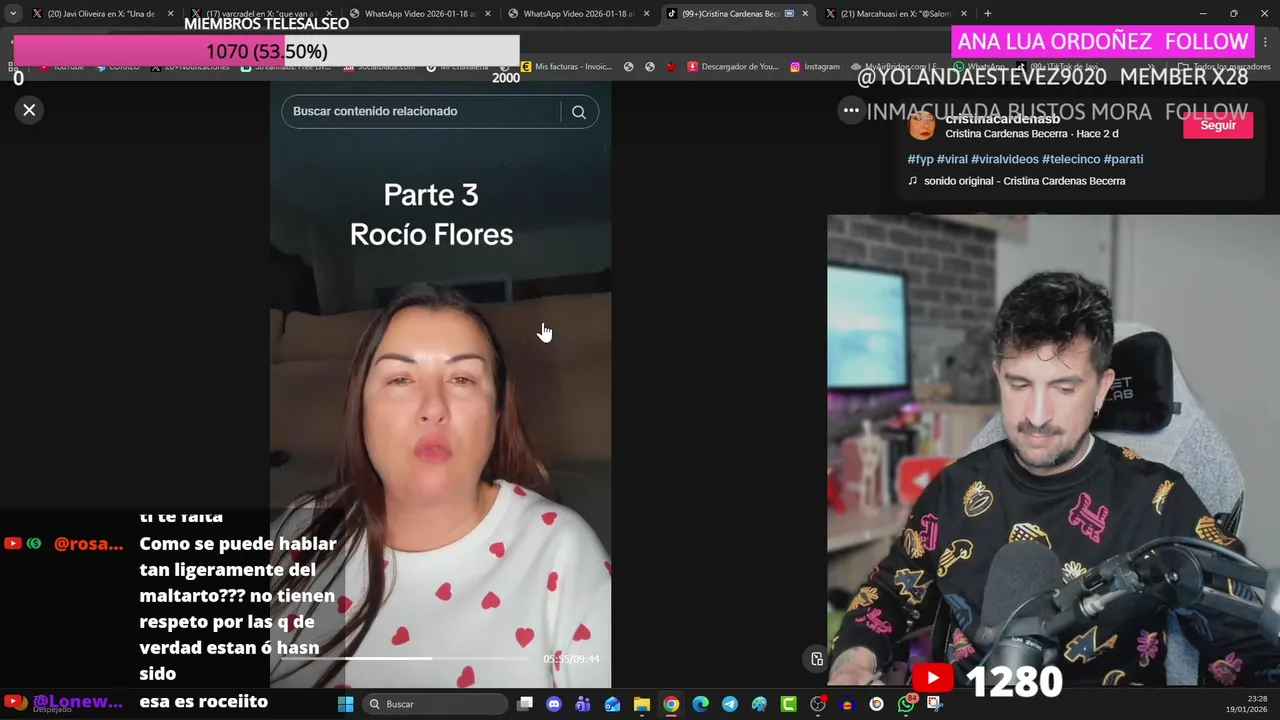This screenshot has height=720, width=1280.
Task: Open Microsoft Edge from the taskbar
Action: click(x=700, y=704)
